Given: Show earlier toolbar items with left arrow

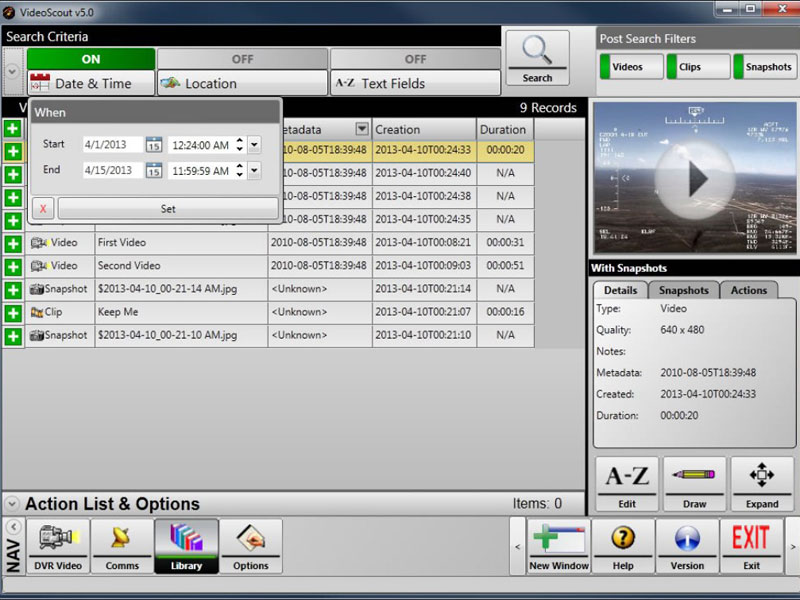Looking at the screenshot, I should [x=517, y=546].
